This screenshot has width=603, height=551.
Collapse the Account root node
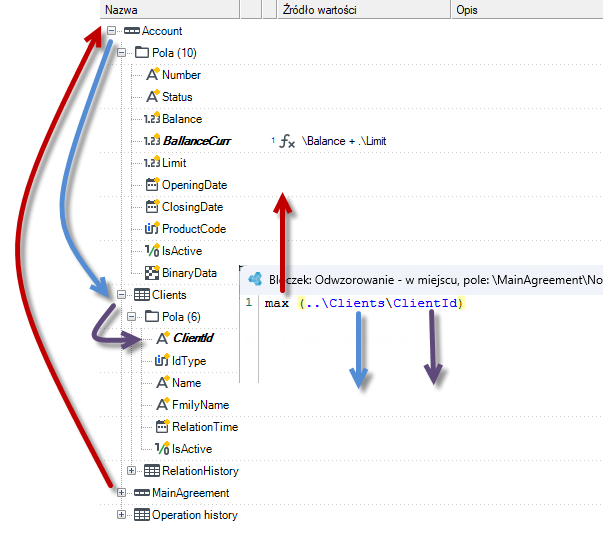111,30
